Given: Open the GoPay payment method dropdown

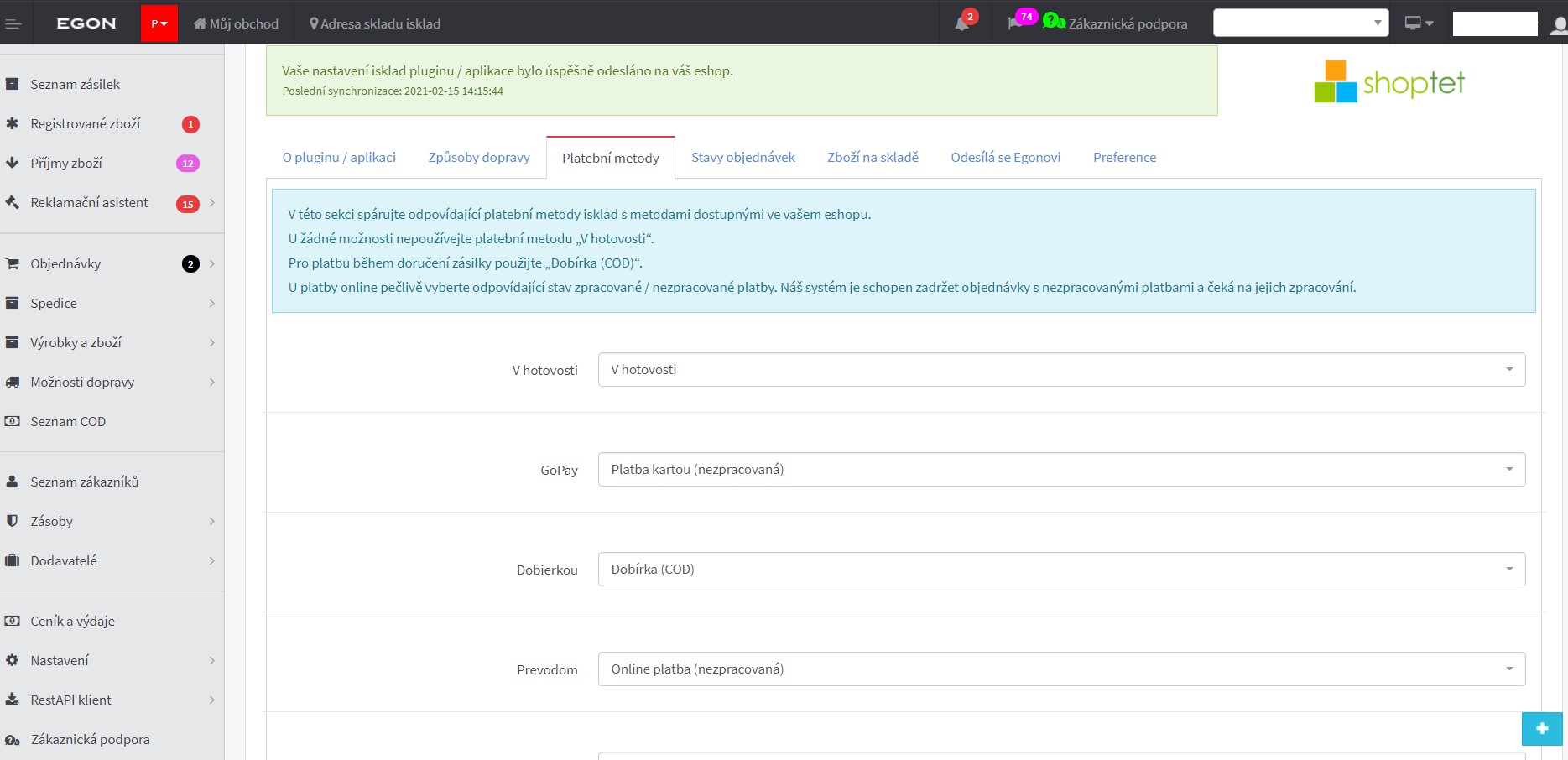Looking at the screenshot, I should 1061,469.
